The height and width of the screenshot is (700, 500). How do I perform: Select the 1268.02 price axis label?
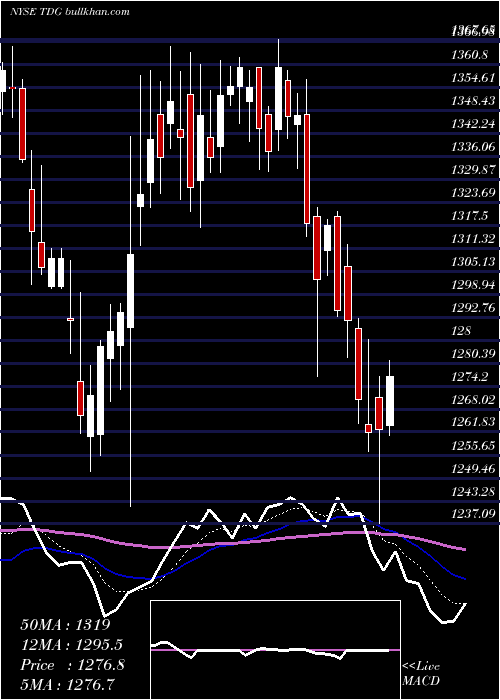click(x=473, y=400)
